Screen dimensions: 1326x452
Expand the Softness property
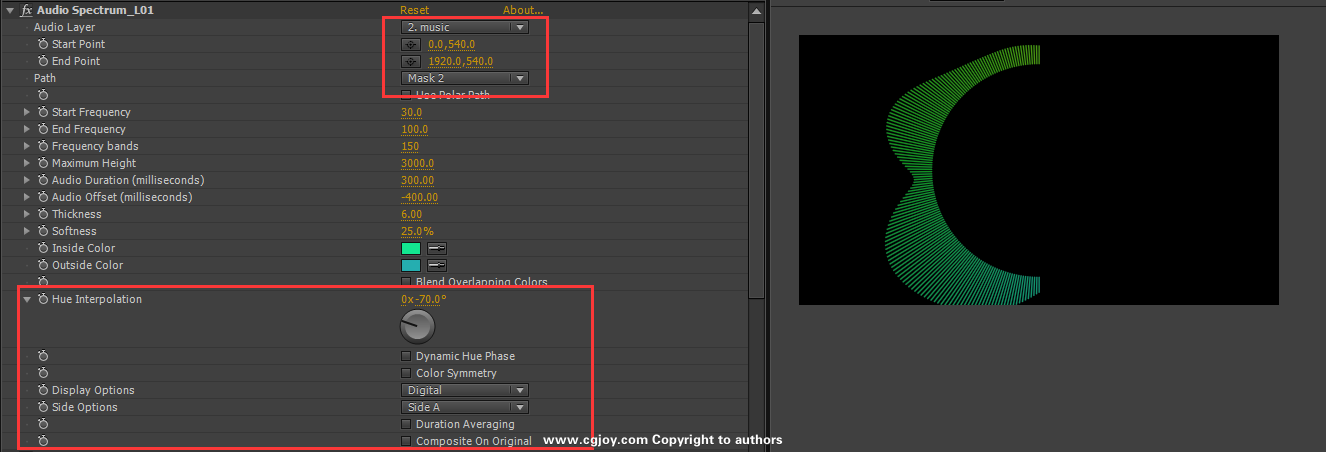27,231
